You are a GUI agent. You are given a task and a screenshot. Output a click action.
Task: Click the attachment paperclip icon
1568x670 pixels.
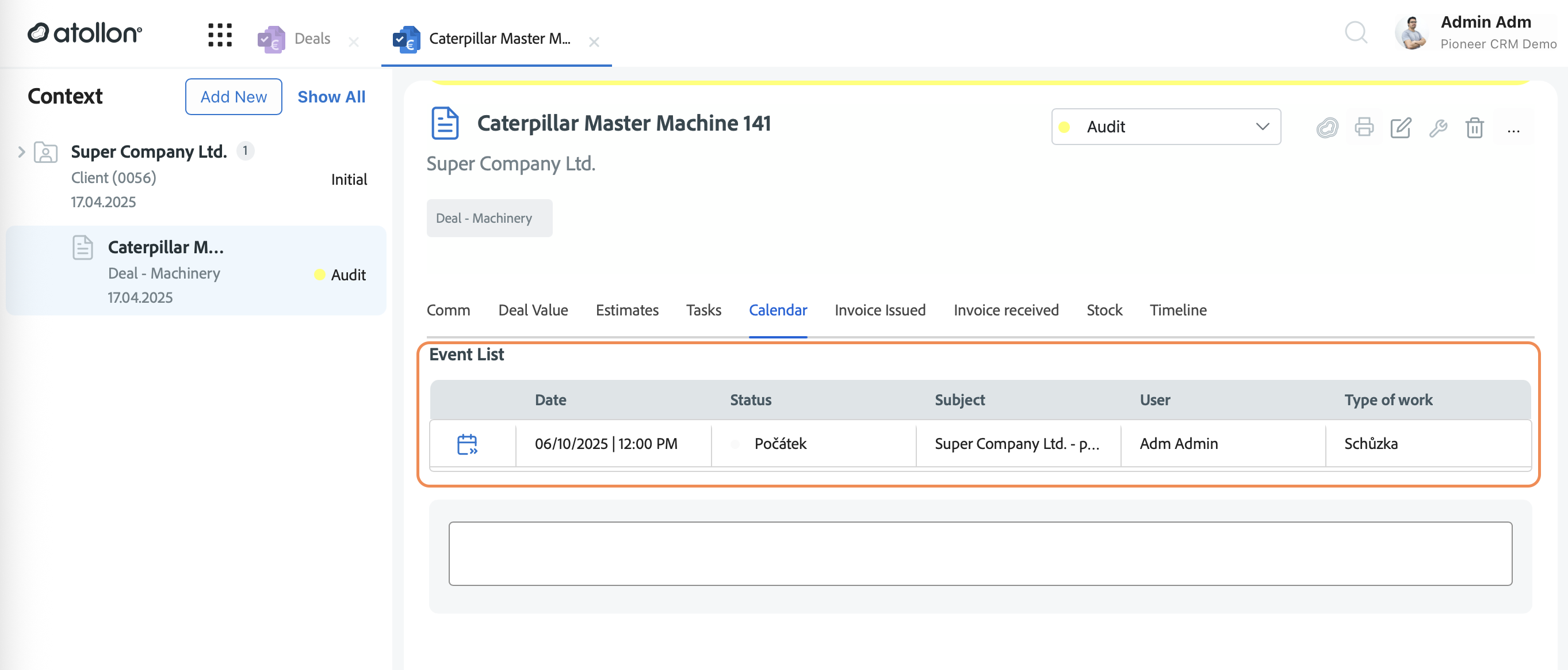(1327, 128)
